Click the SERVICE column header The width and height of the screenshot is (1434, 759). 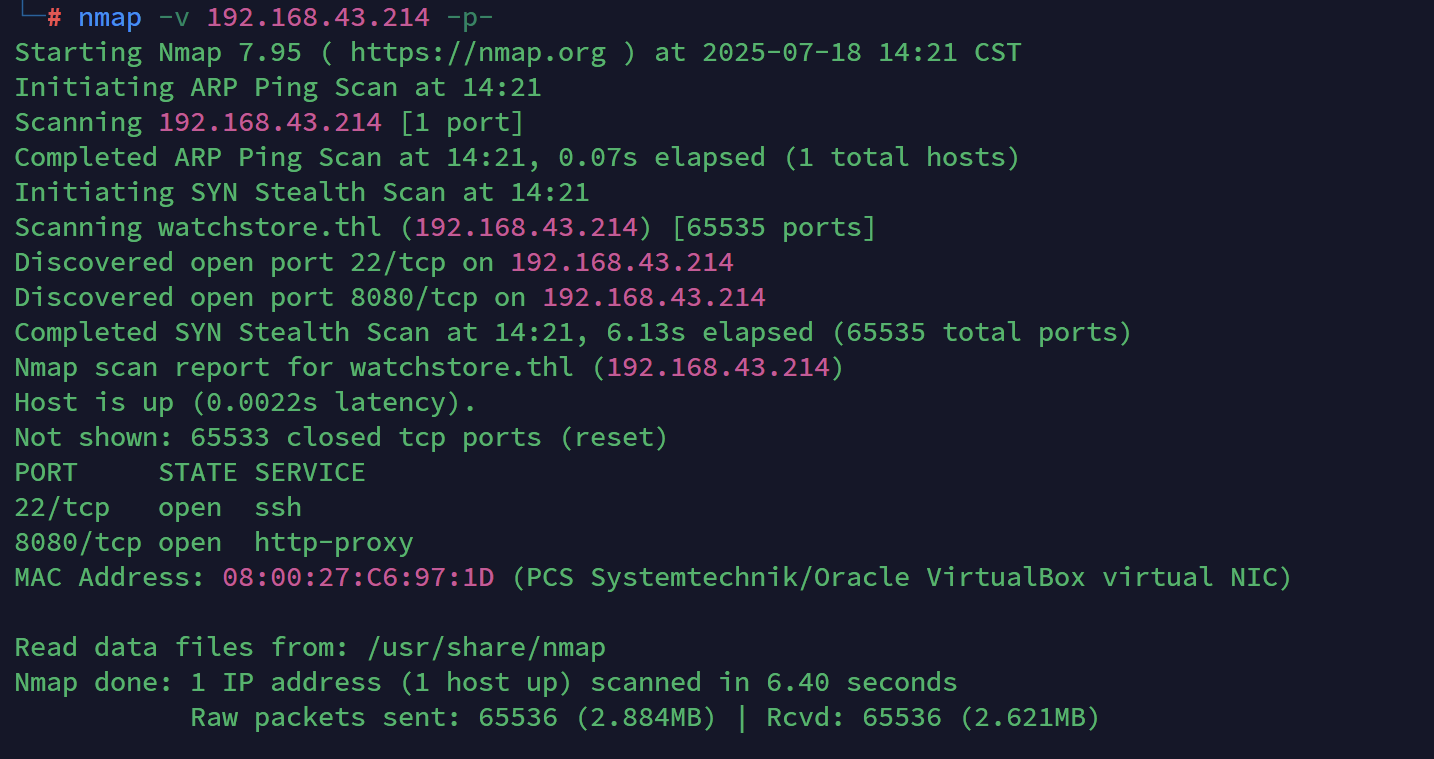tap(310, 472)
